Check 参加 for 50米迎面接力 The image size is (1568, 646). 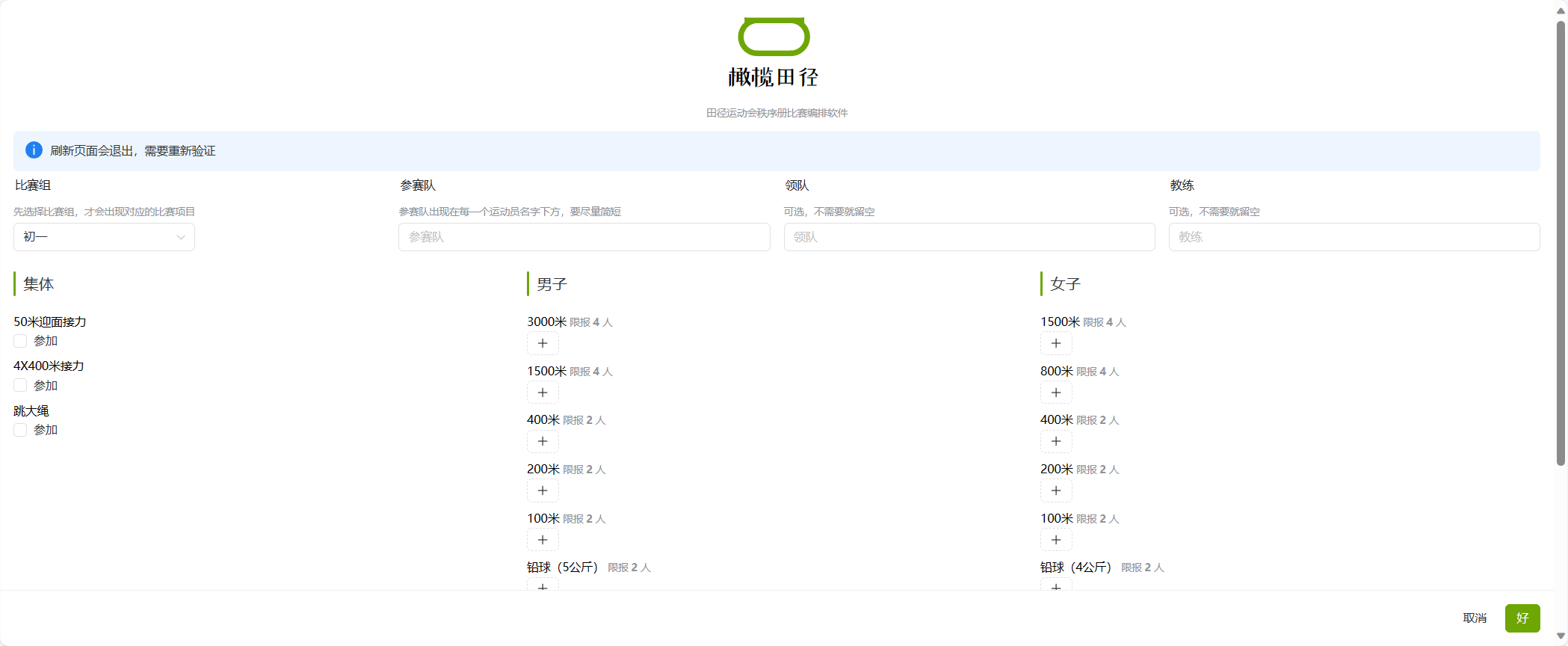(x=20, y=341)
